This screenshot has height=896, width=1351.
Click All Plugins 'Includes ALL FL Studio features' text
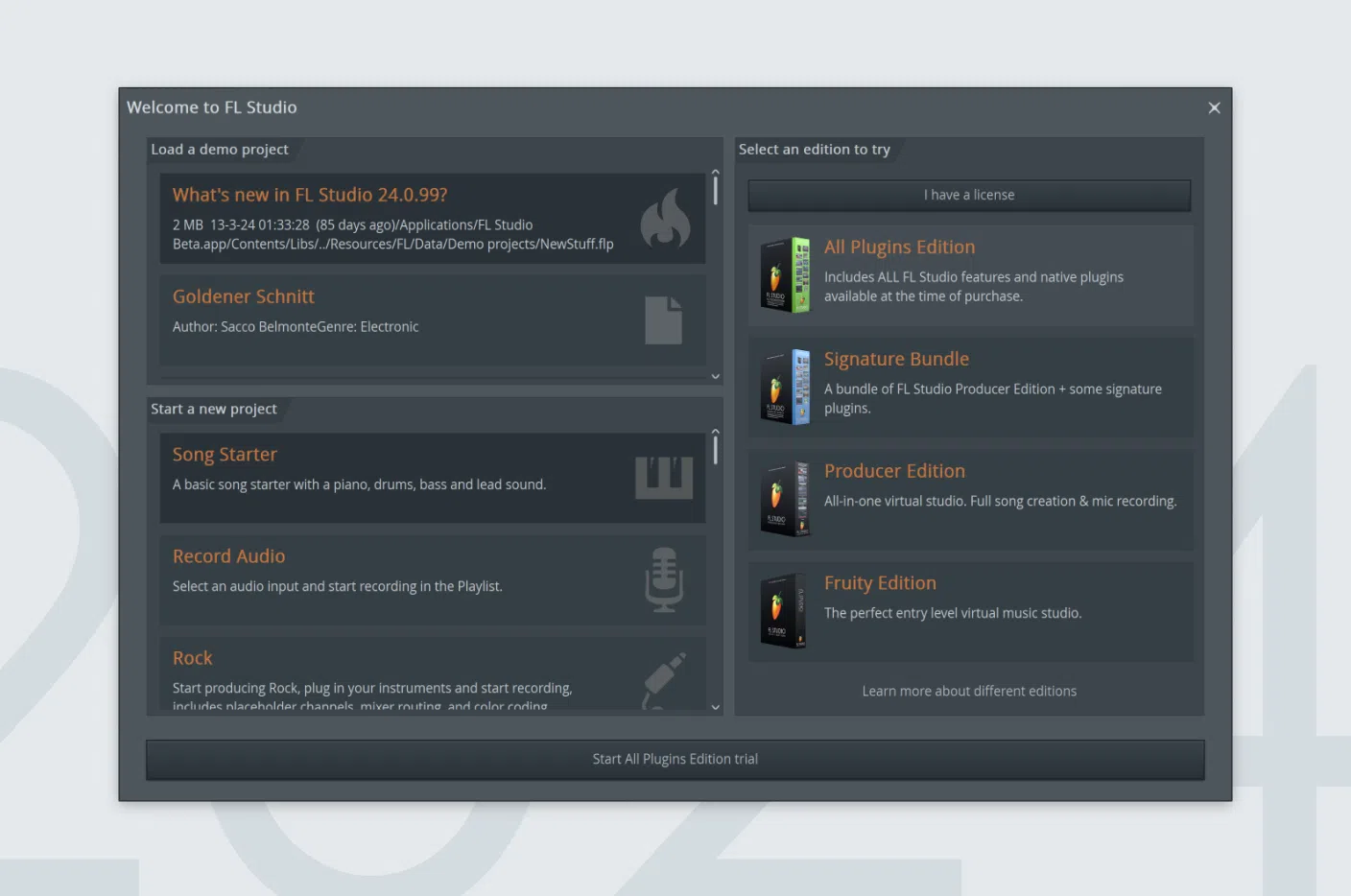[973, 287]
